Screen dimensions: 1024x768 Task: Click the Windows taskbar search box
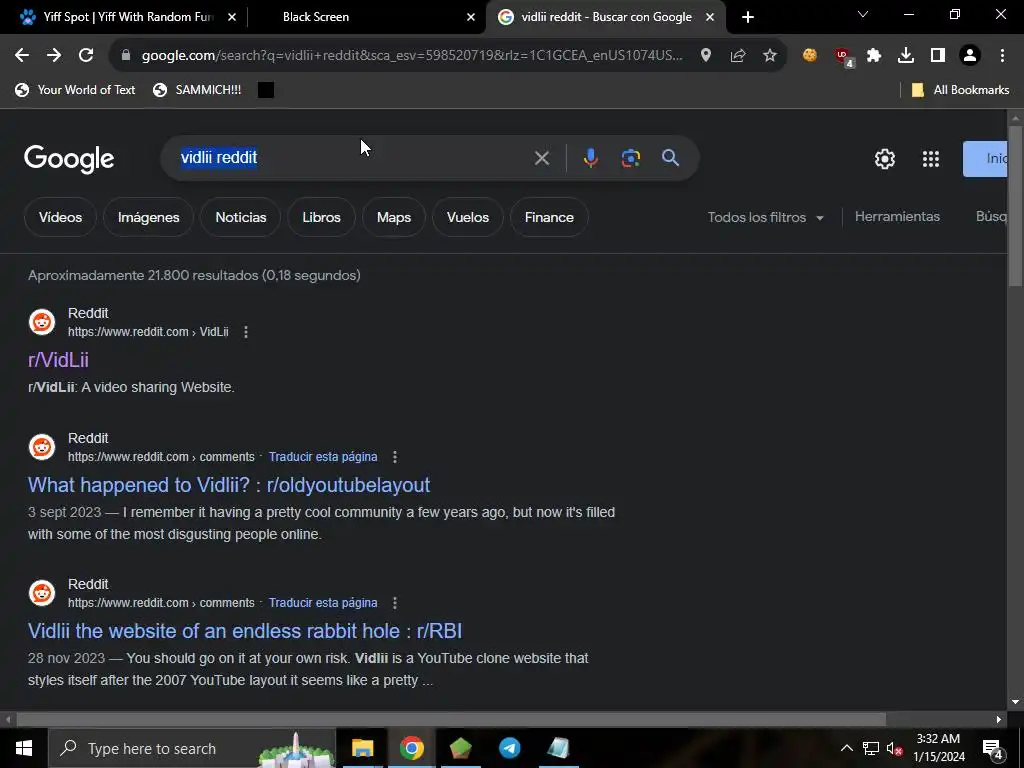point(191,748)
